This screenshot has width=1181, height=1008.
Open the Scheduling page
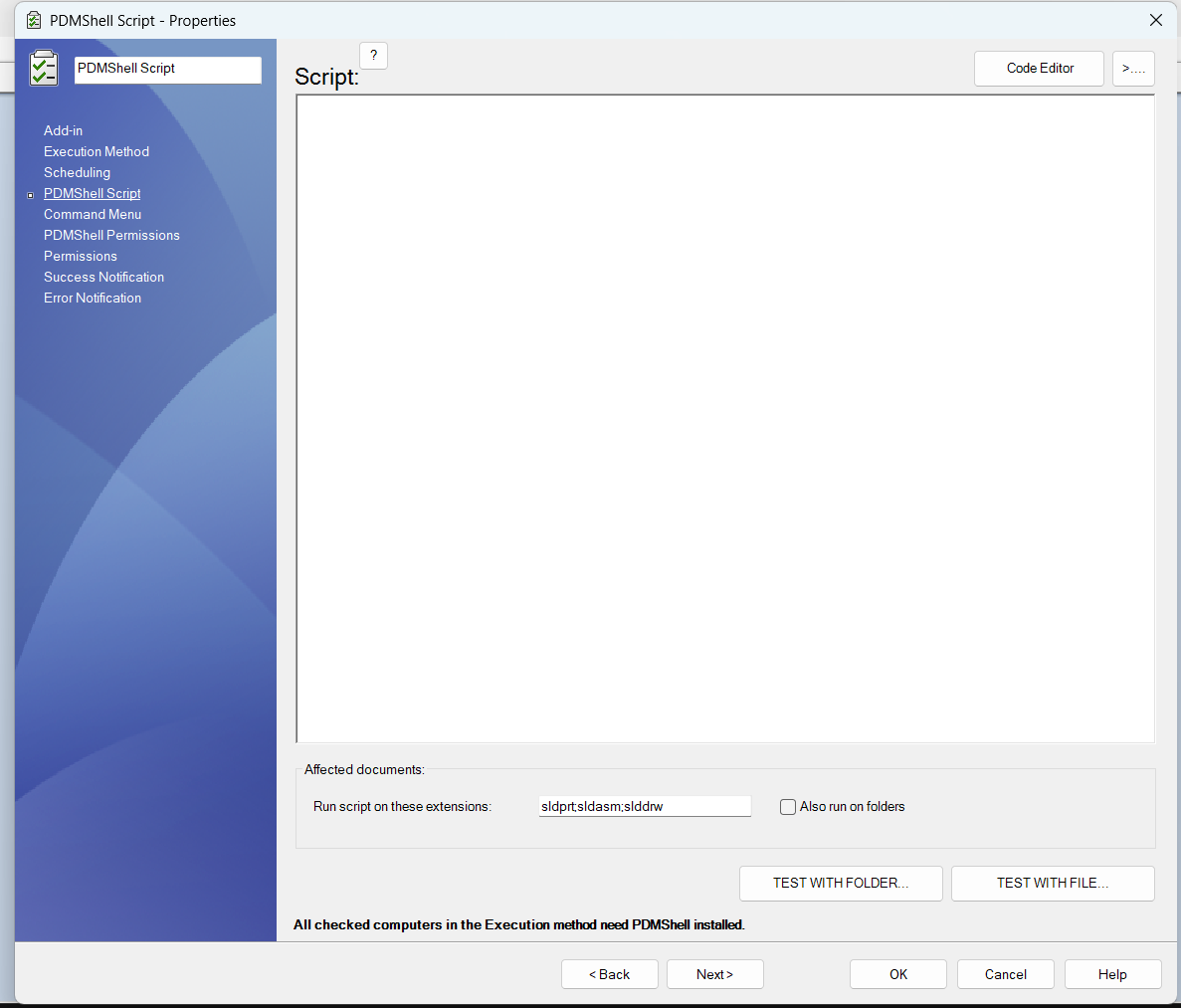[x=77, y=172]
